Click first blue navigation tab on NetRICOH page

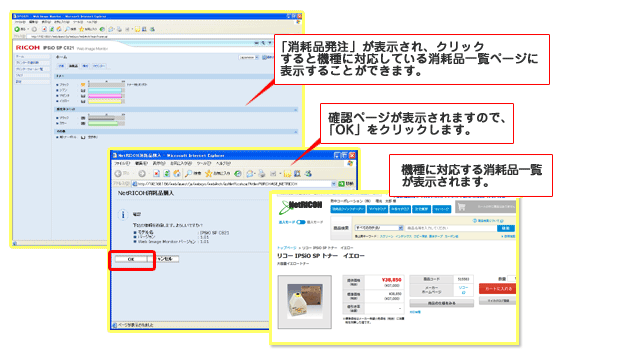coord(348,209)
